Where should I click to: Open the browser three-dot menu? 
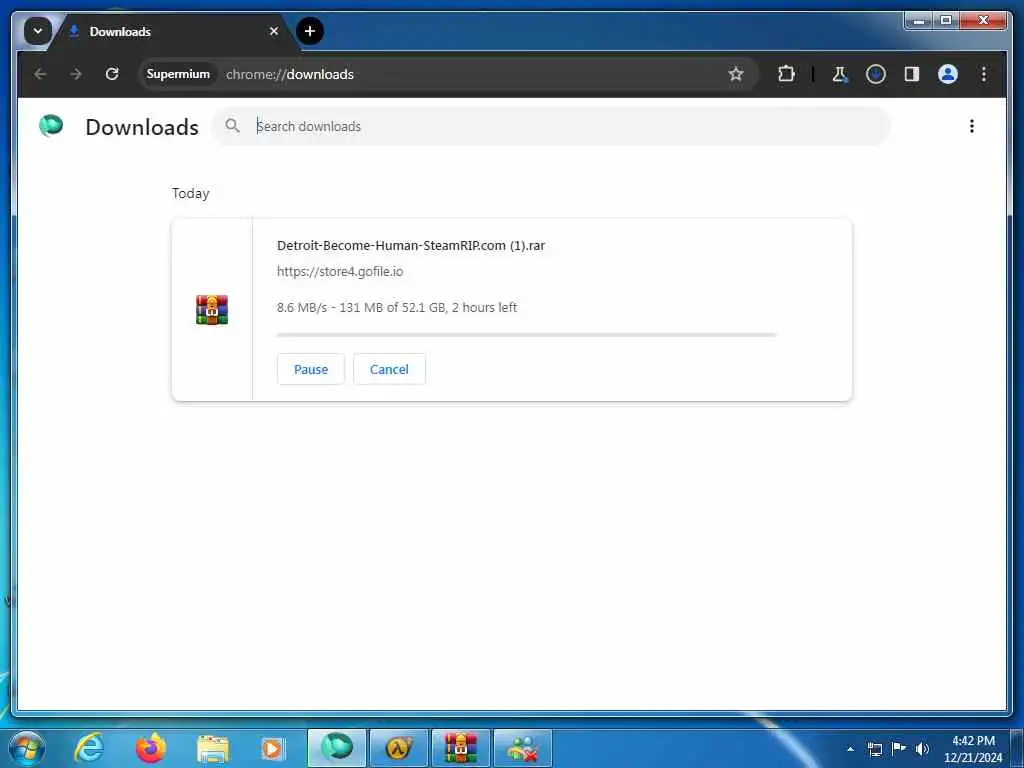point(983,74)
